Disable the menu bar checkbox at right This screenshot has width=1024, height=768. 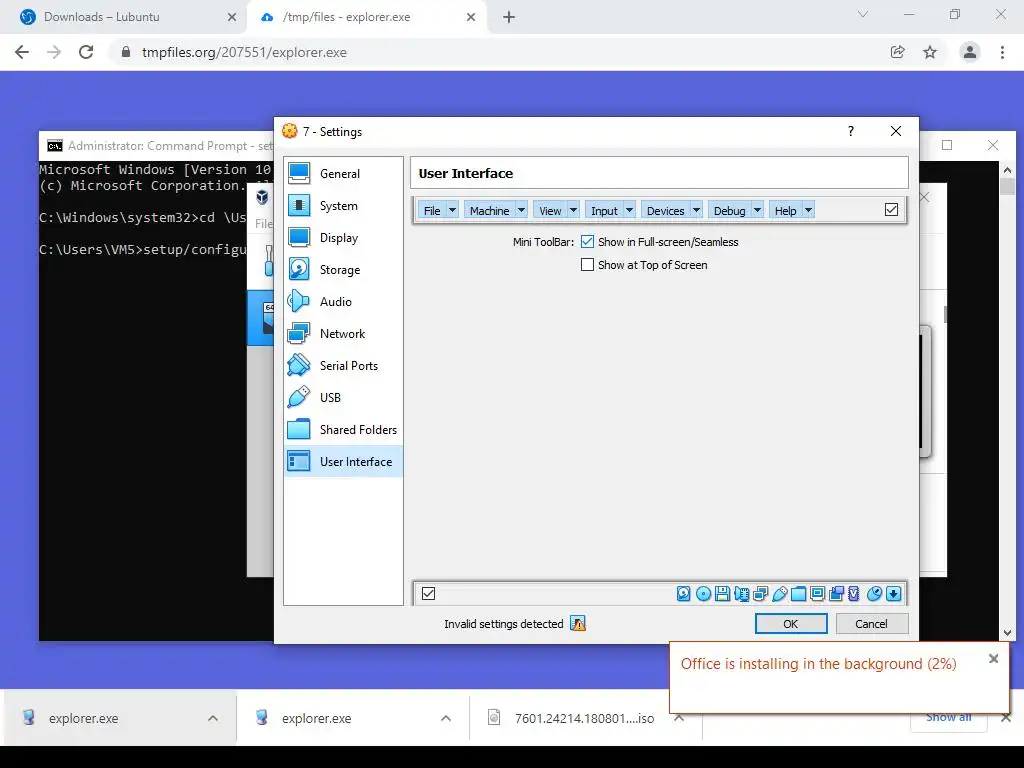point(891,210)
